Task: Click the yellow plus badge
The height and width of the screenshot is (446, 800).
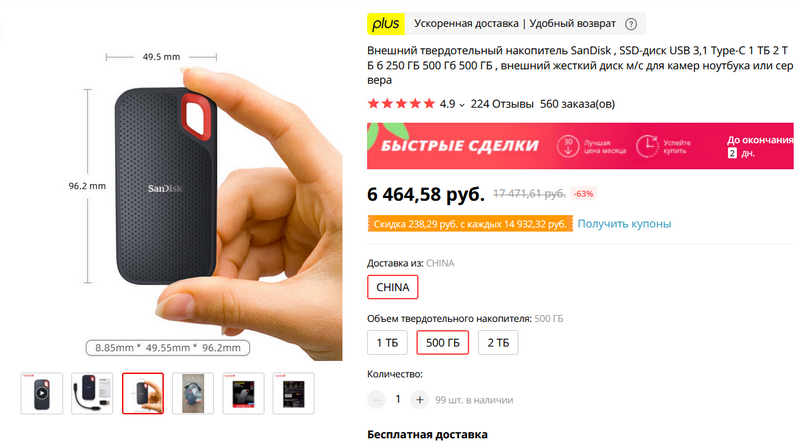Action: [x=386, y=24]
